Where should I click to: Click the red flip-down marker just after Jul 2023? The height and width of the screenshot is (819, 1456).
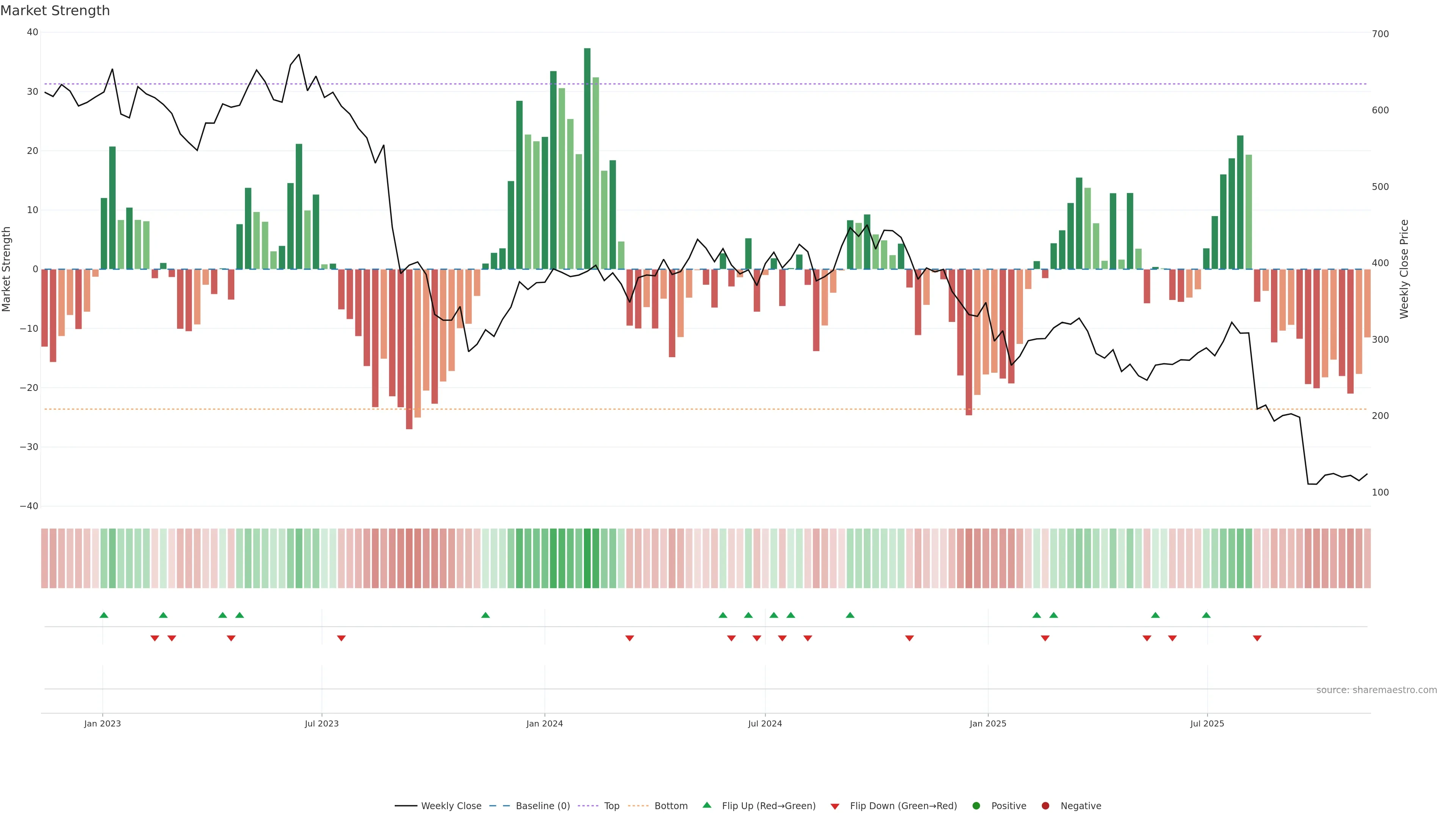point(341,638)
